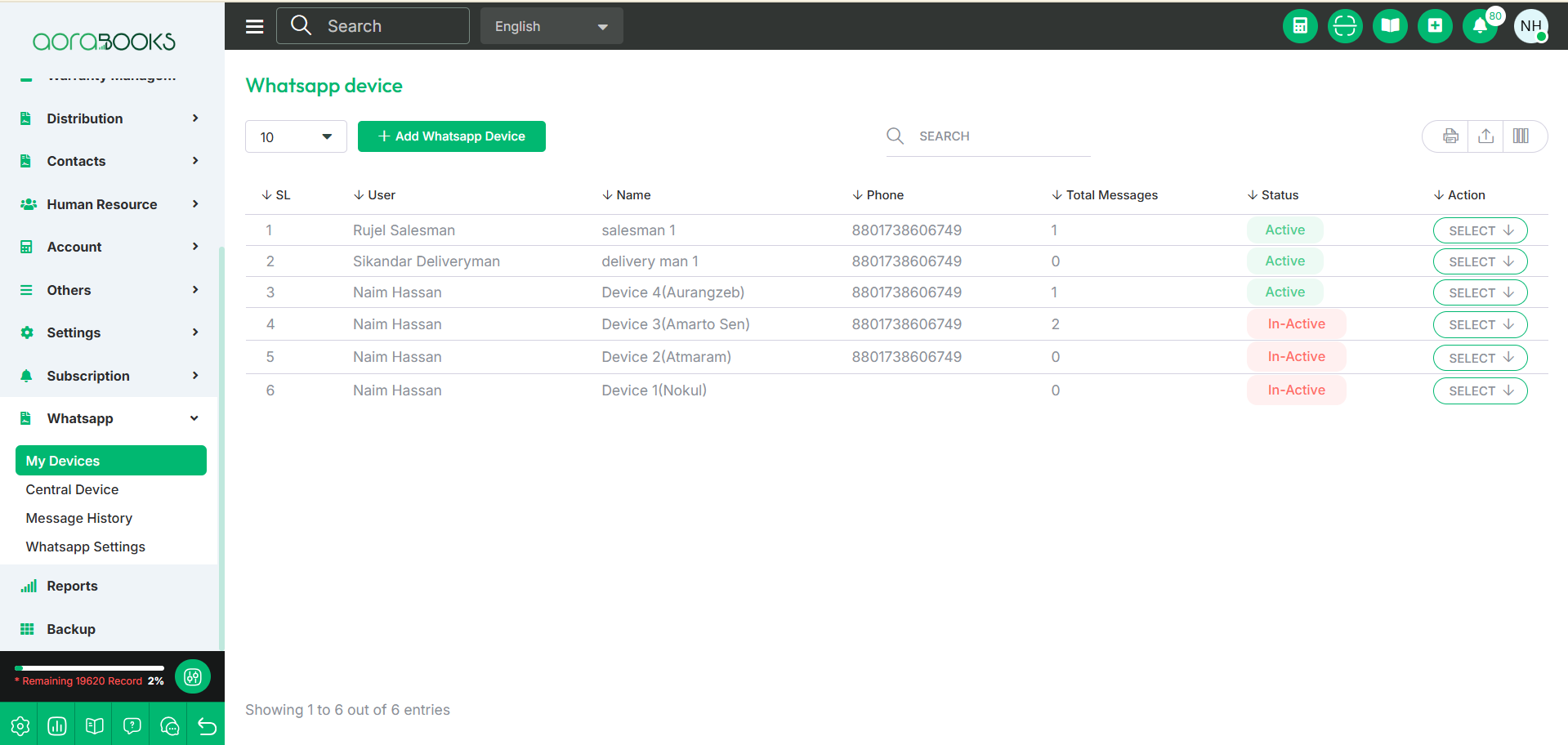Expand the Subscription menu
Screen dimensions: 1568x745
(x=110, y=376)
